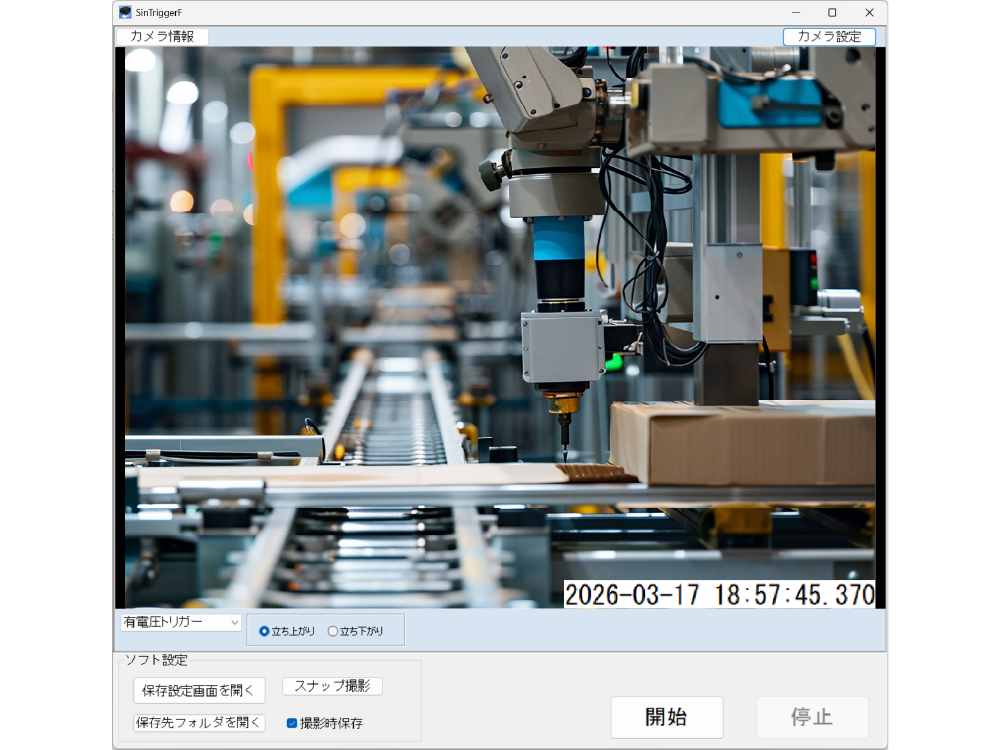The height and width of the screenshot is (750, 1000).
Task: Start capture with the 開始 button
Action: coord(666,717)
